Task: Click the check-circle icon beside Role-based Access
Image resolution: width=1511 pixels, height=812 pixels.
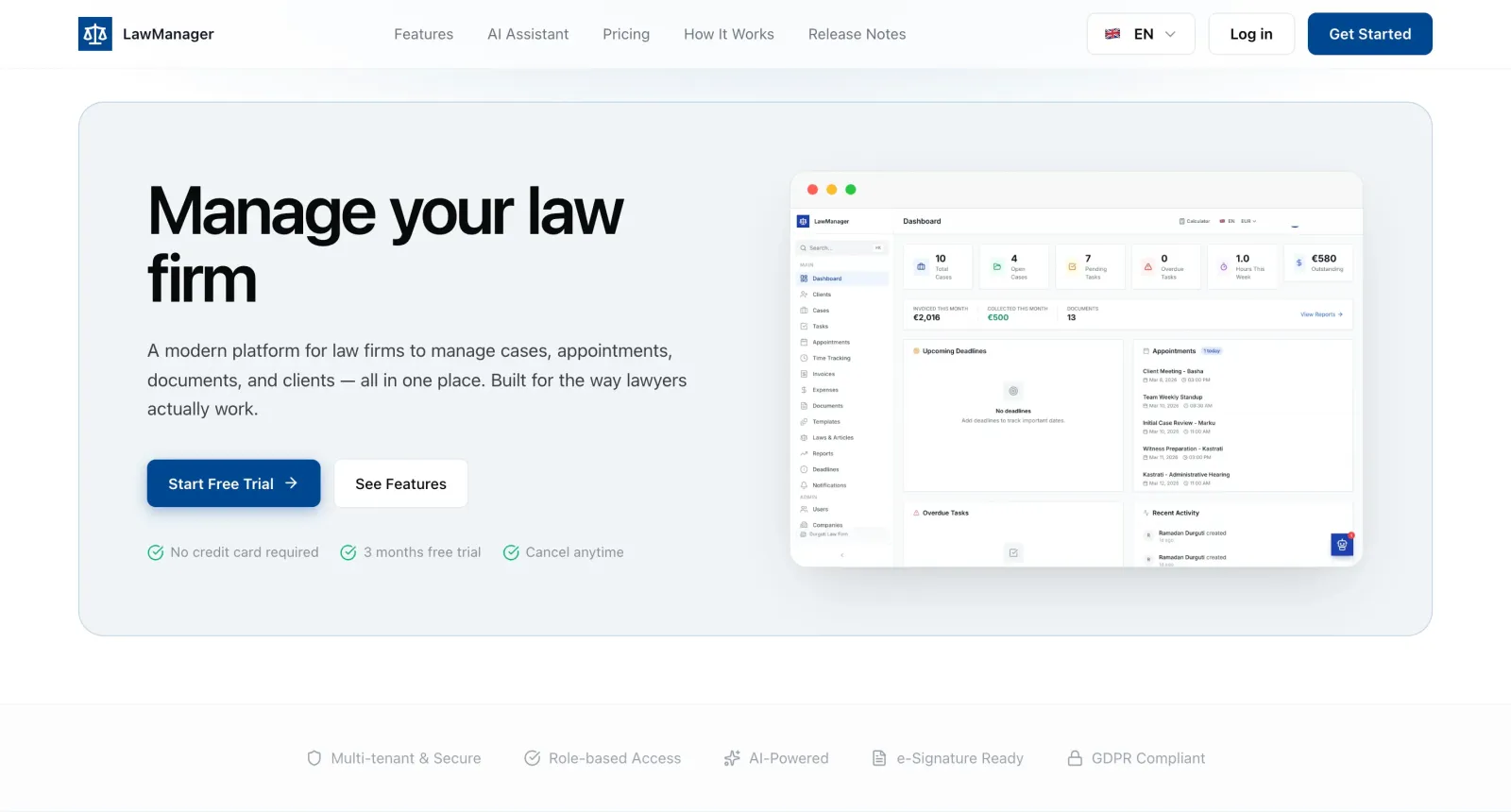Action: click(x=533, y=758)
